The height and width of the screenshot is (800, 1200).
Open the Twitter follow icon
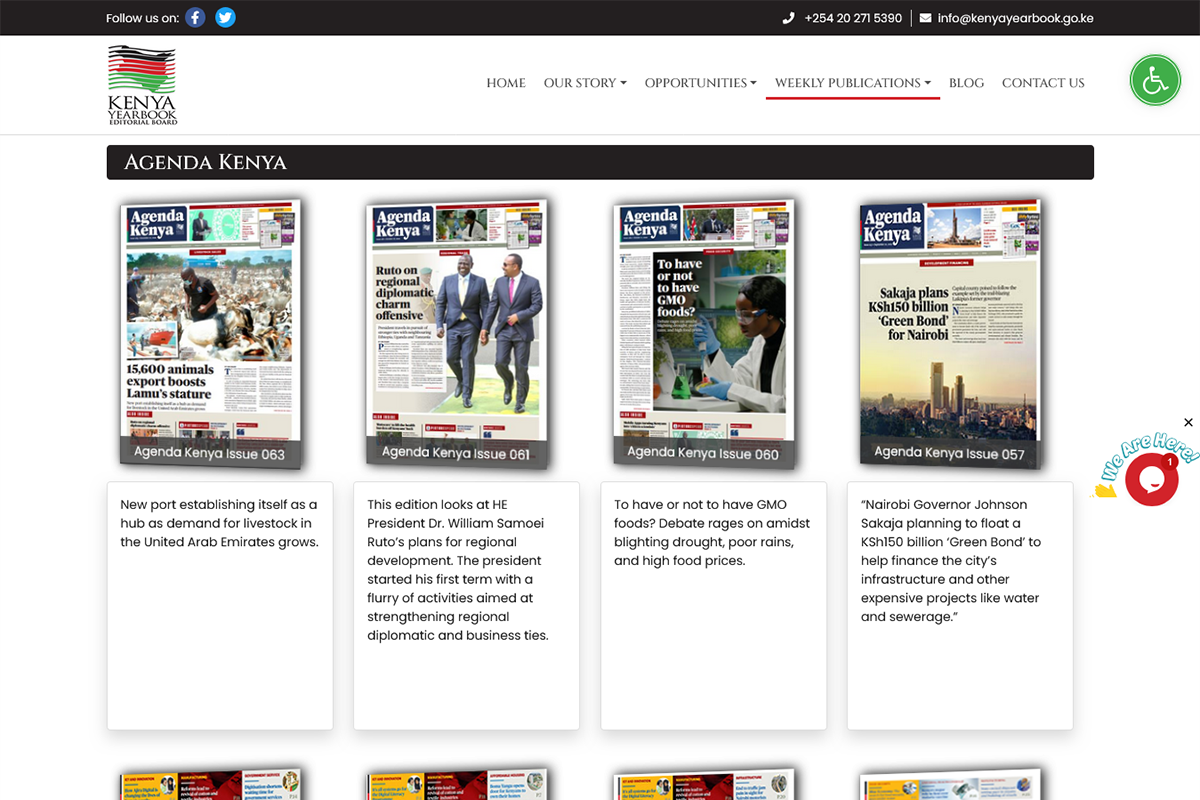coord(225,17)
